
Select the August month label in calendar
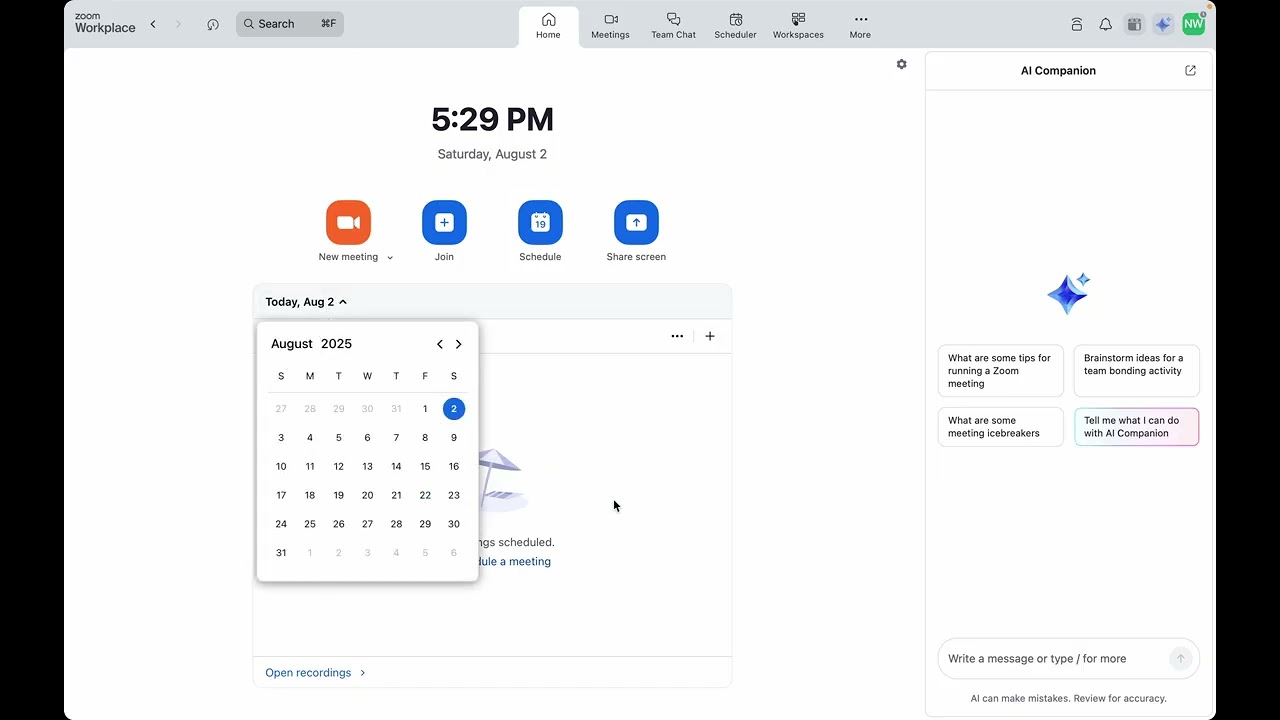click(x=292, y=344)
